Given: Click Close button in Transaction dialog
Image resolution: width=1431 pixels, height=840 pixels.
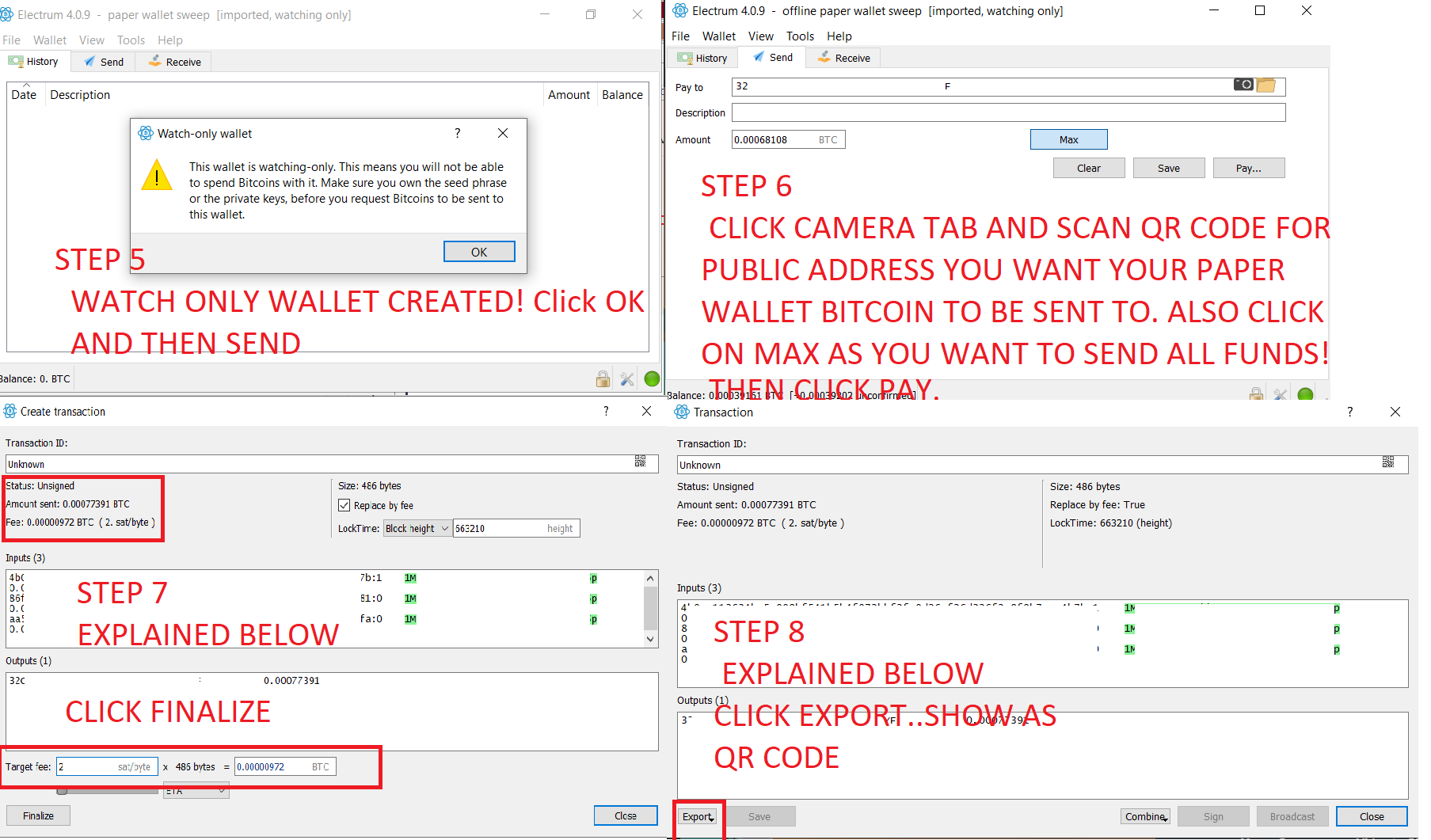Looking at the screenshot, I should point(1372,816).
